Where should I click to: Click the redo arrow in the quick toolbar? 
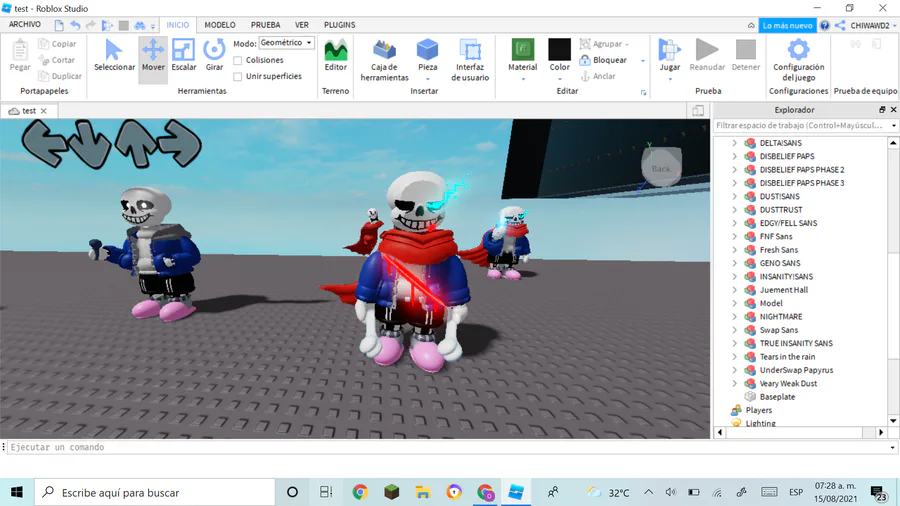(x=91, y=25)
